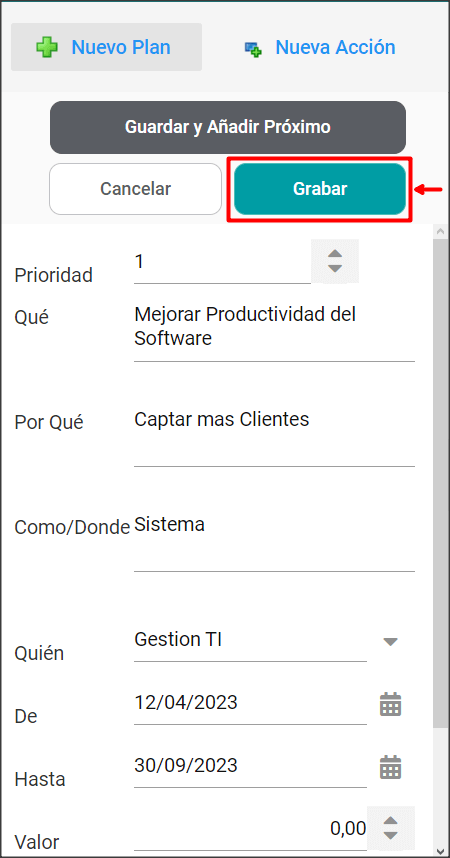
Task: Increase Valor with the up arrow
Action: [x=390, y=821]
